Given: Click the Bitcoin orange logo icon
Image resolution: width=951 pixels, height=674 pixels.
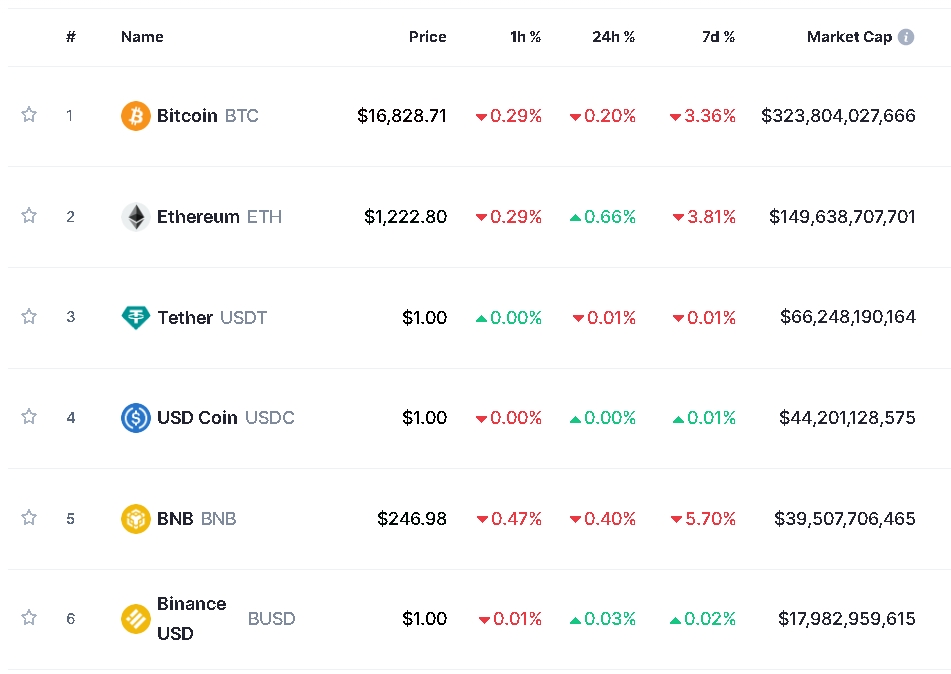Looking at the screenshot, I should click(136, 115).
